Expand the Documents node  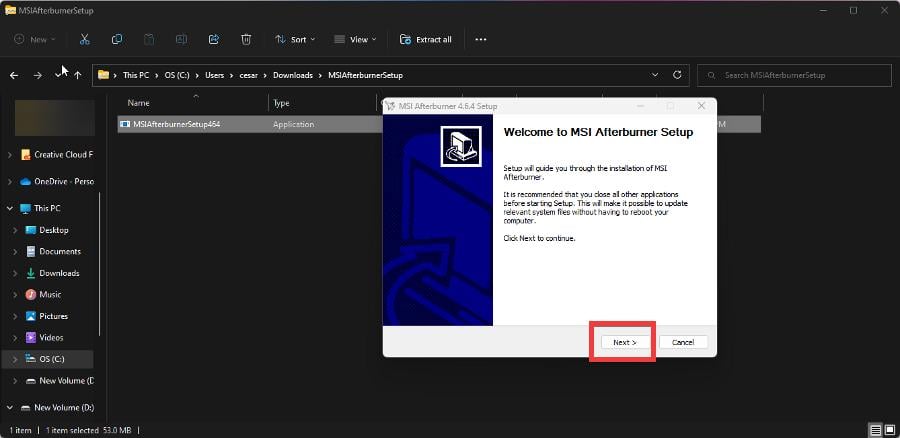point(15,251)
